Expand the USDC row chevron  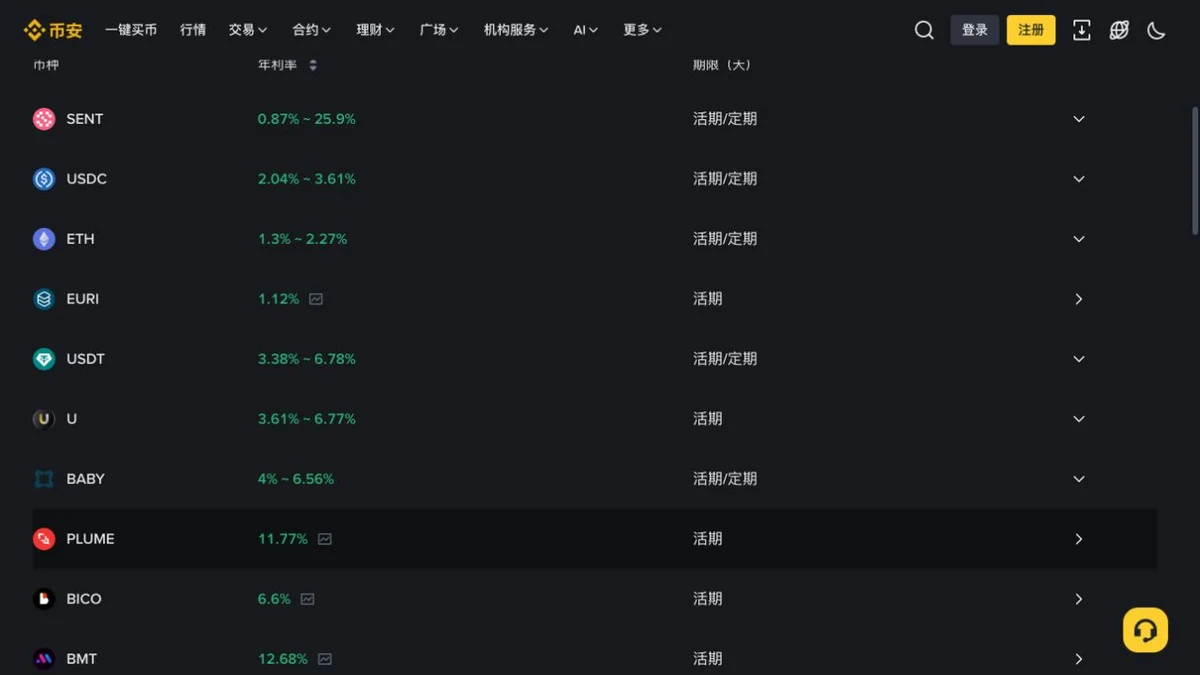pyautogui.click(x=1079, y=179)
